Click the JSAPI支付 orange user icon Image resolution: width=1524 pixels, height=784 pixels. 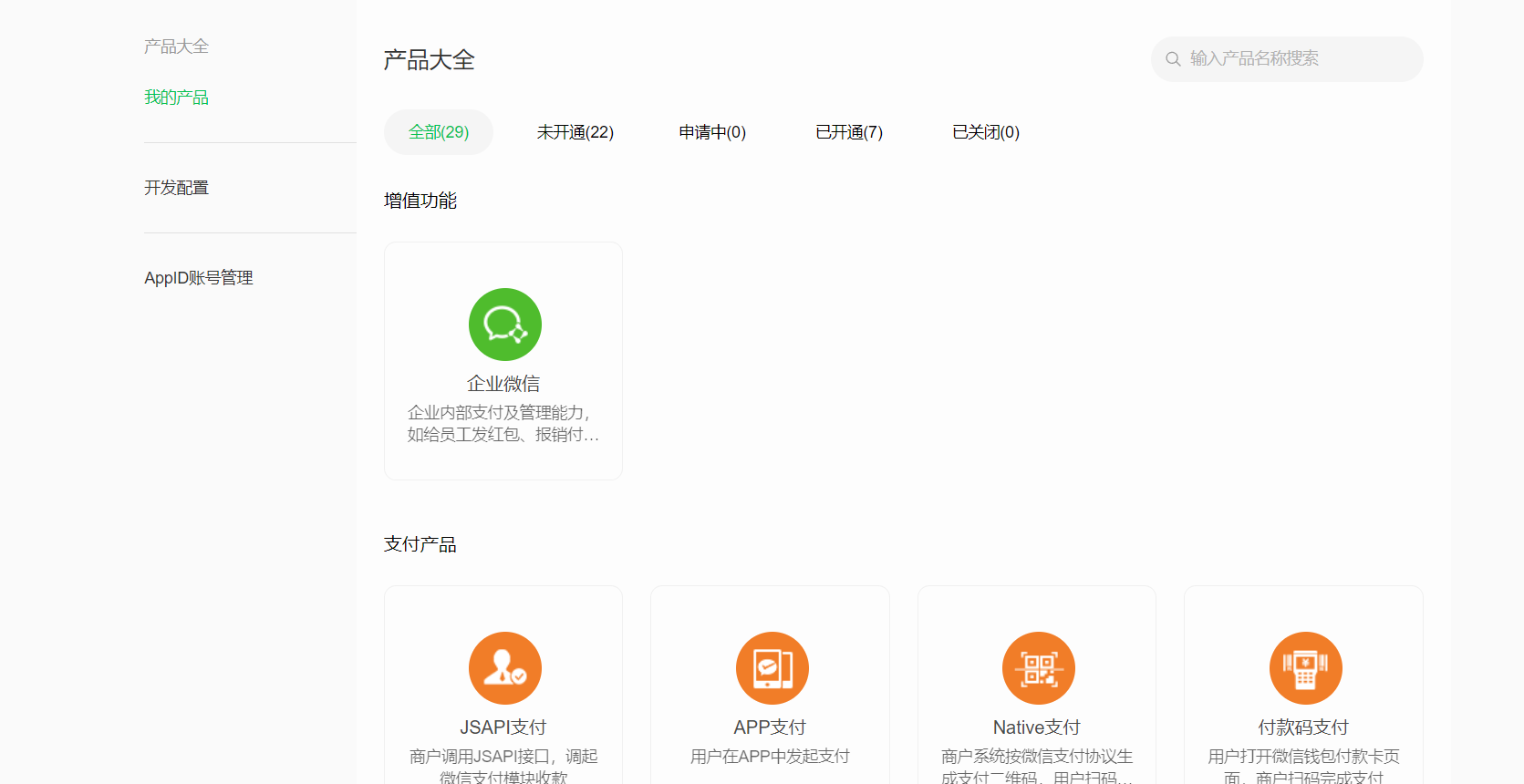pos(504,668)
